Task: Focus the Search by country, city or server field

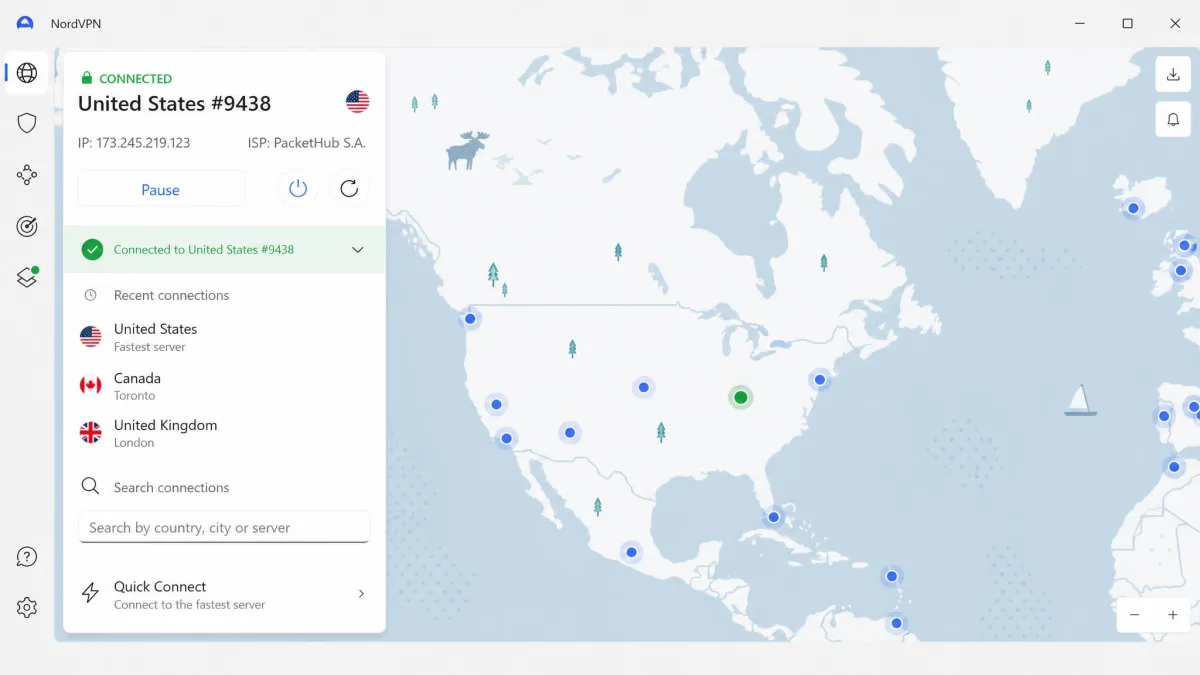Action: coord(224,527)
